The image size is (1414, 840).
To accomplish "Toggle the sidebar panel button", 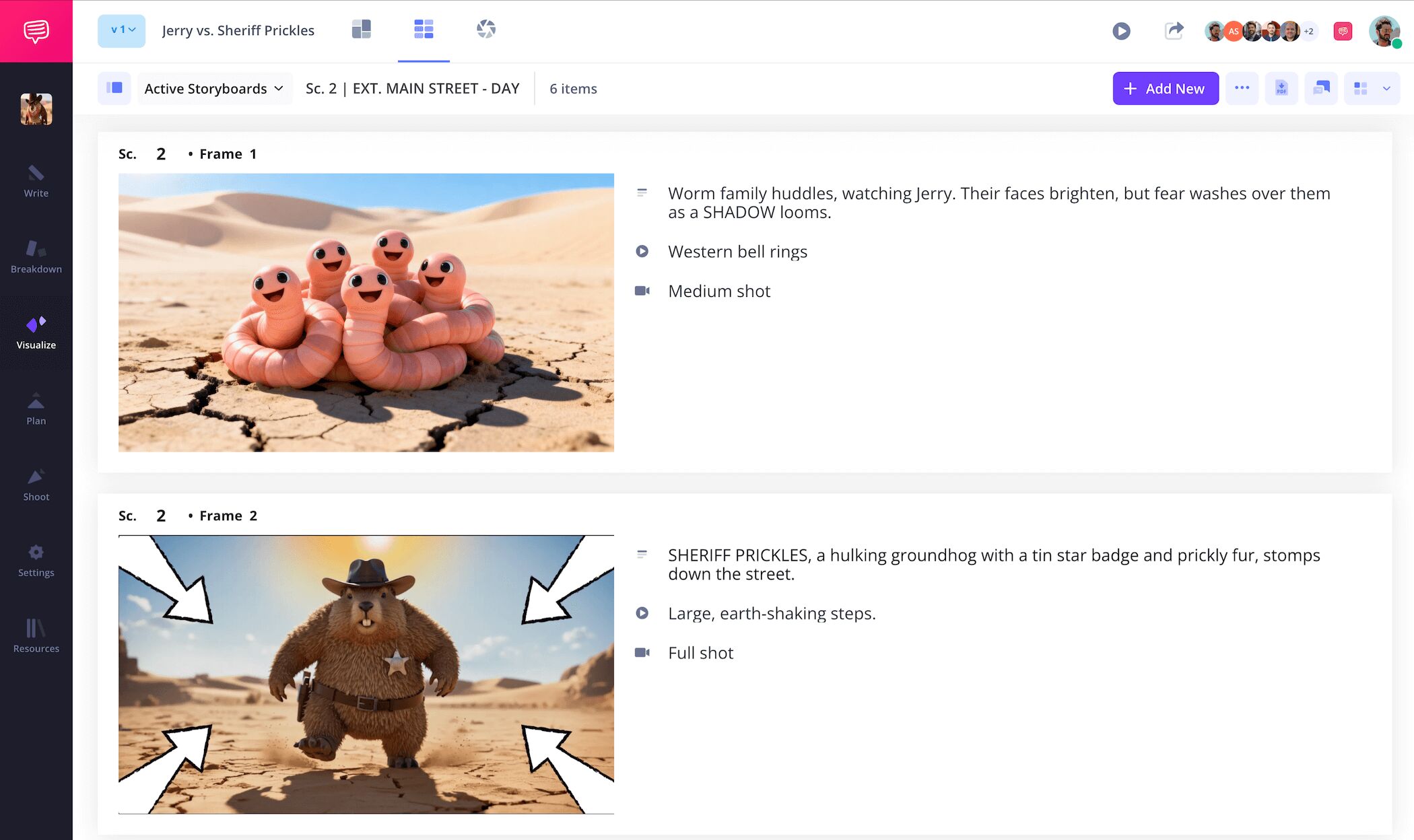I will pyautogui.click(x=114, y=88).
